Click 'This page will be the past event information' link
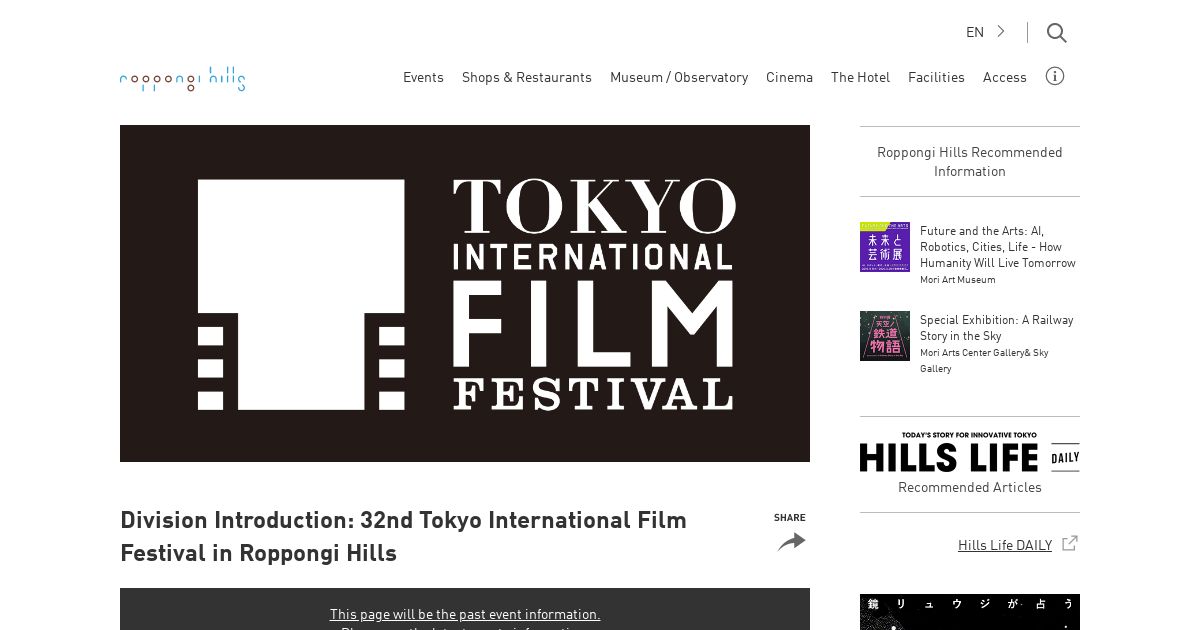Image resolution: width=1200 pixels, height=630 pixels. point(465,614)
